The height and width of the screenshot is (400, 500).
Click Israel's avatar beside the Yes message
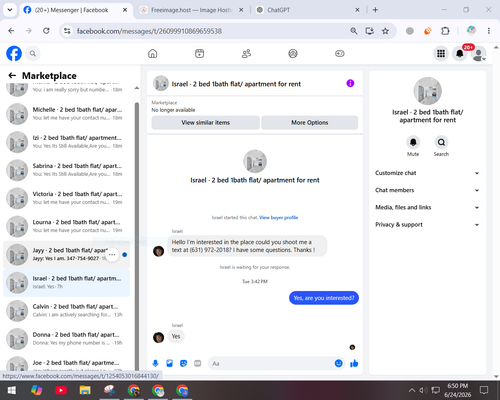[158, 337]
